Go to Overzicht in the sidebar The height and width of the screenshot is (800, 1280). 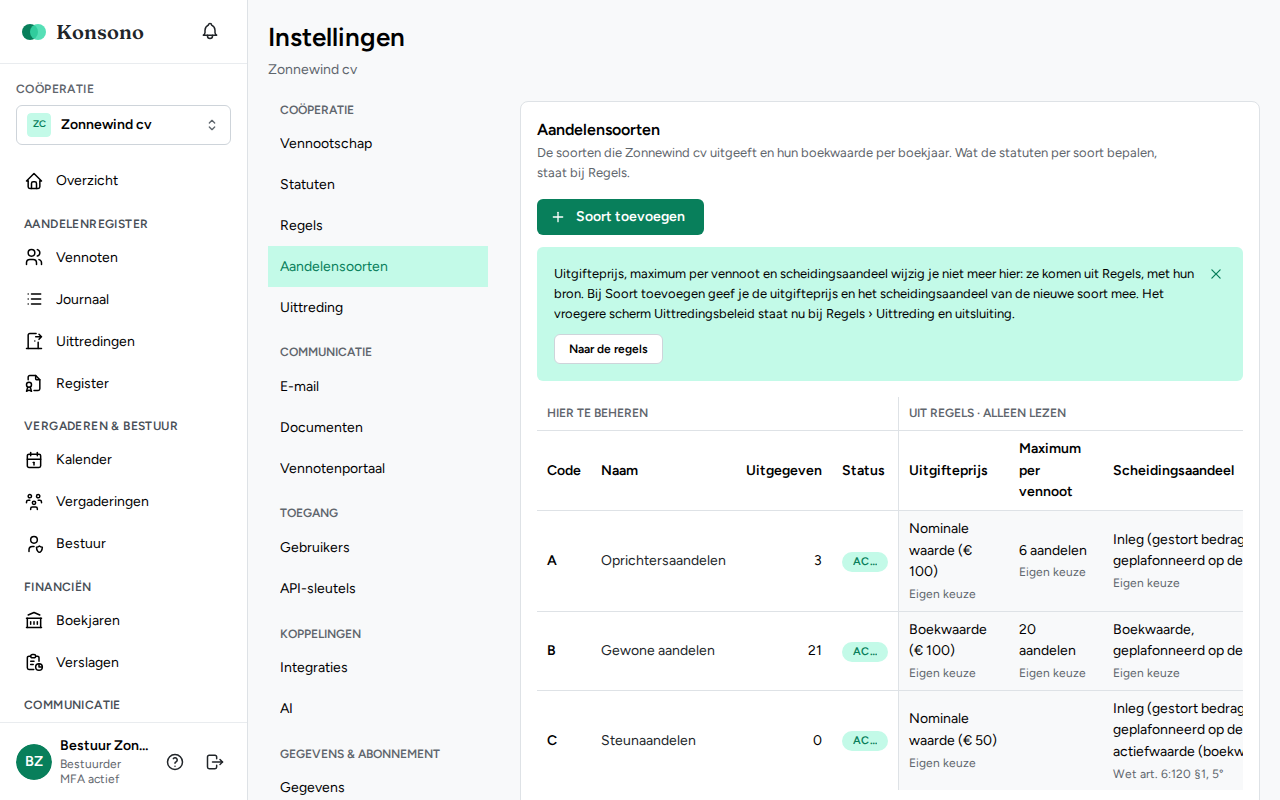click(123, 181)
